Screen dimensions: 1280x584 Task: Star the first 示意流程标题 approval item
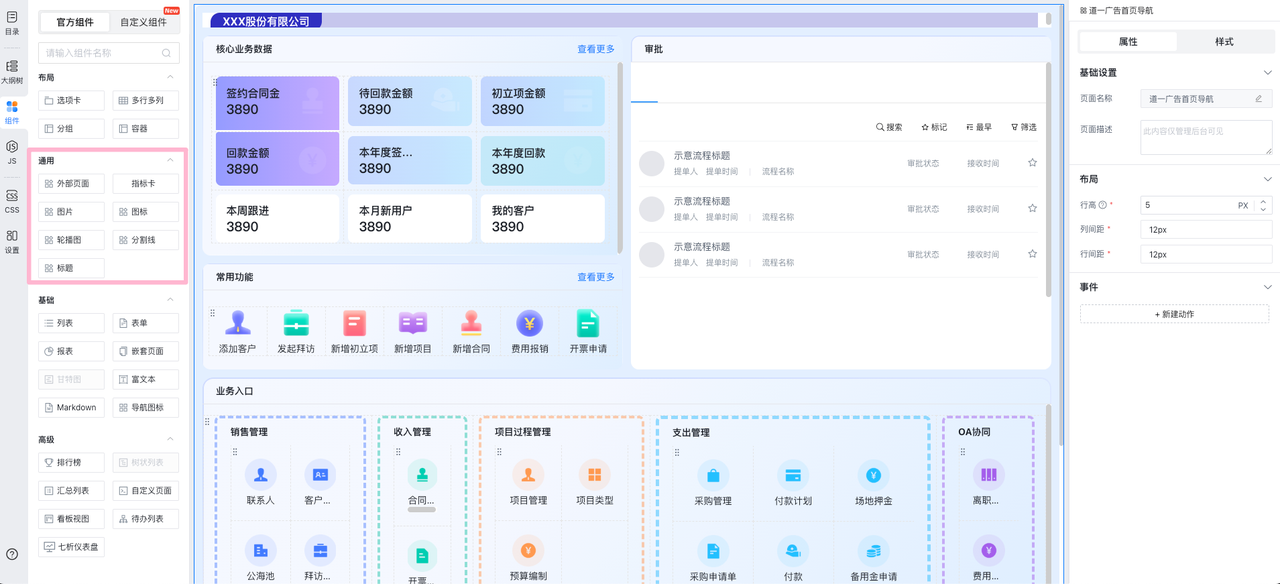[1032, 163]
